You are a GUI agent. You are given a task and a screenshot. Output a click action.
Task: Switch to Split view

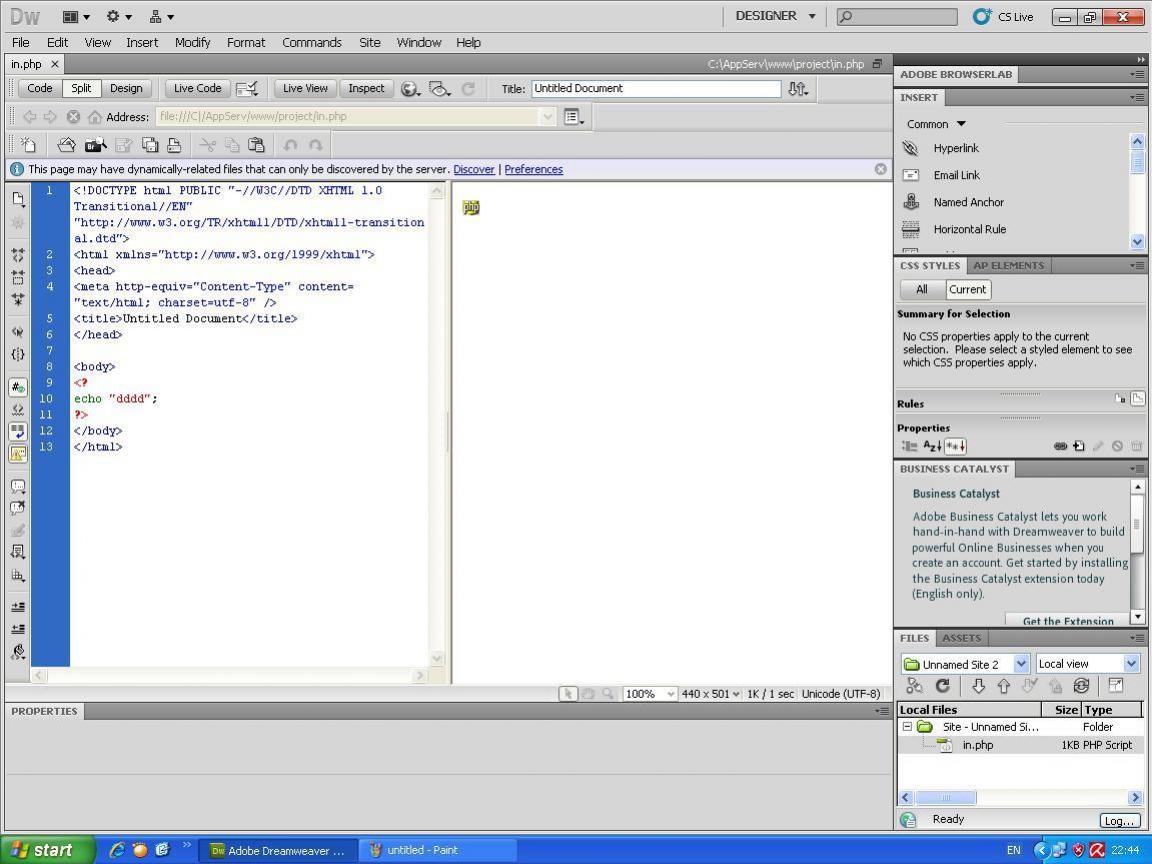(x=81, y=88)
